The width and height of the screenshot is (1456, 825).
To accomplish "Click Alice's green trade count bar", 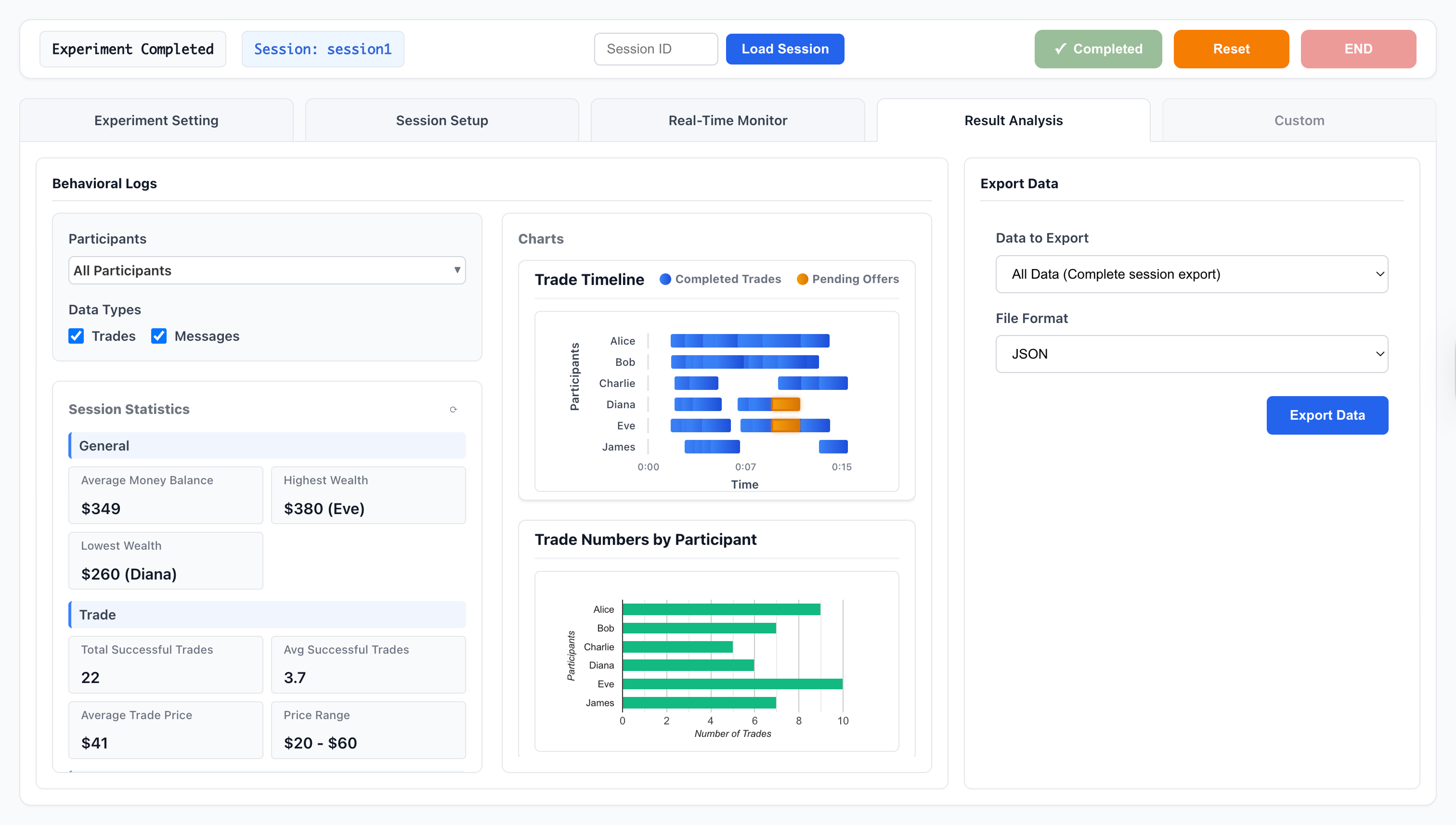I will [x=720, y=609].
